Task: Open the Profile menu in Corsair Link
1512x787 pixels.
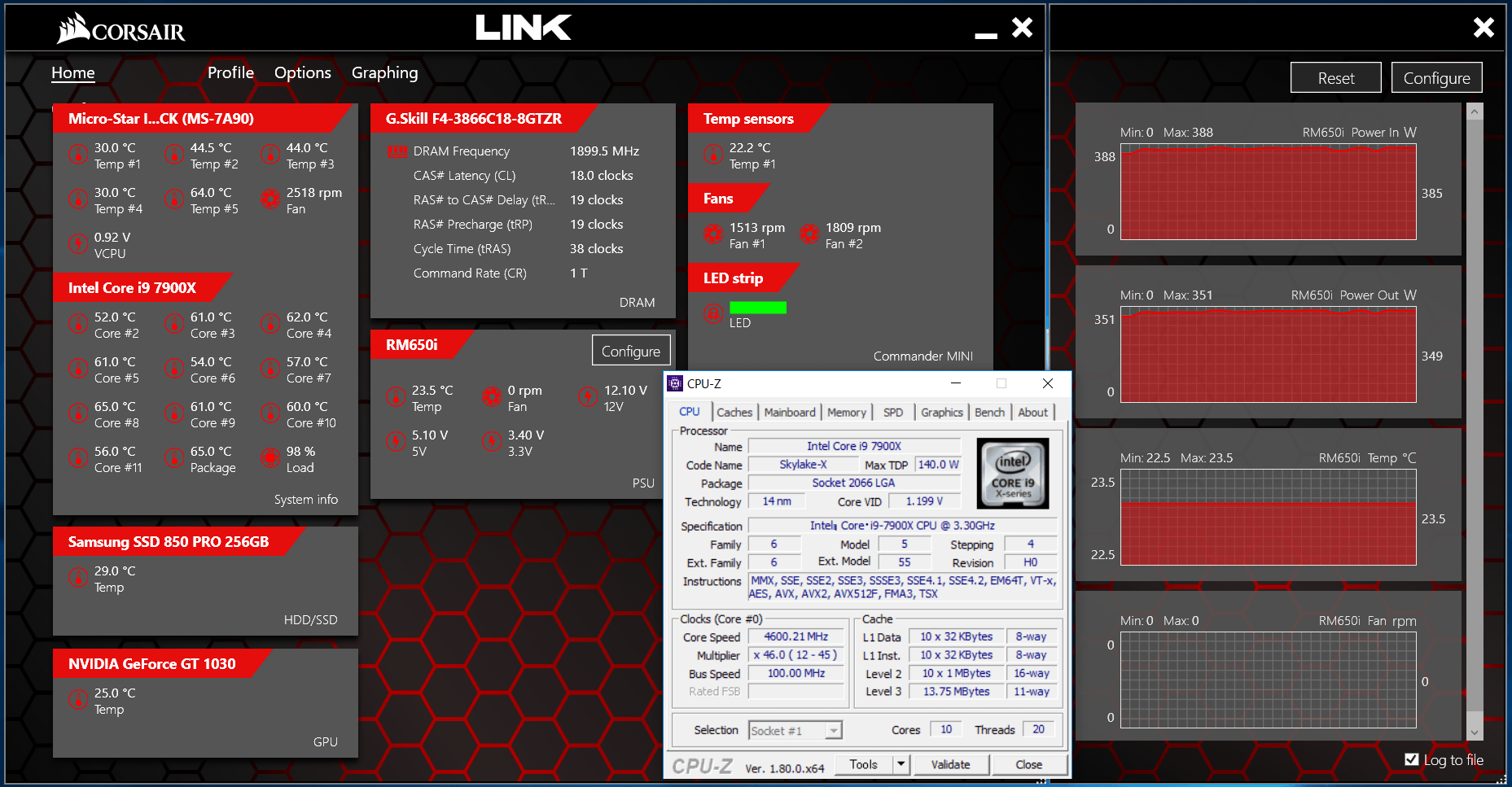Action: (x=230, y=72)
